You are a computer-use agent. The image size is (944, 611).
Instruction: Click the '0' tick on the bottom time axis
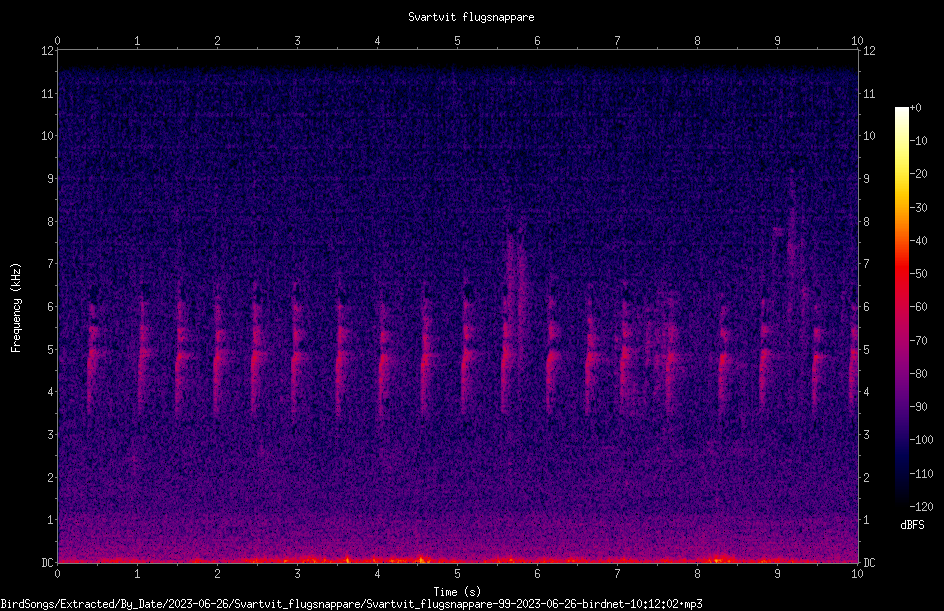57,574
